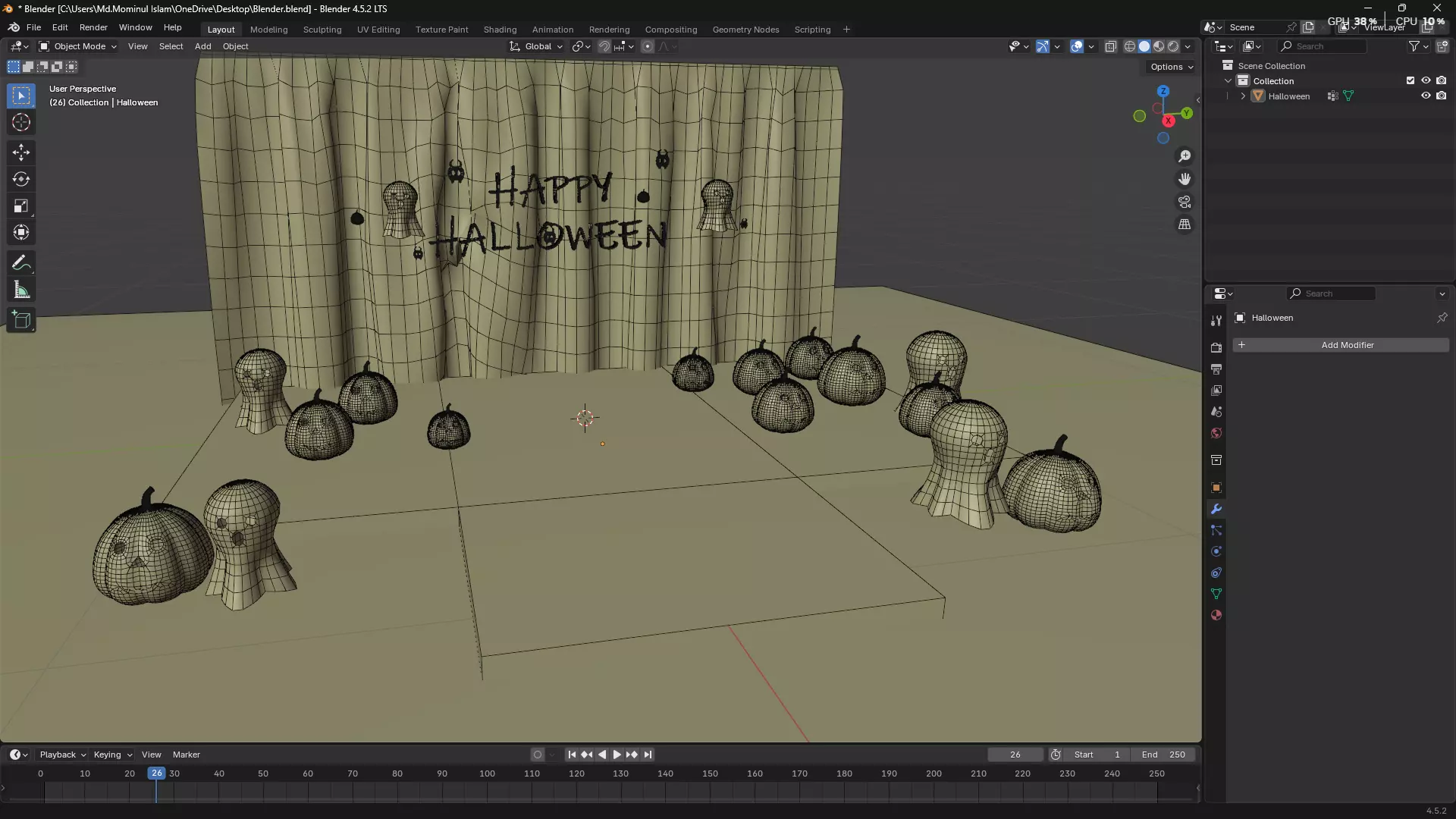Expand the Halloween object tree
Image resolution: width=1456 pixels, height=819 pixels.
[1243, 96]
